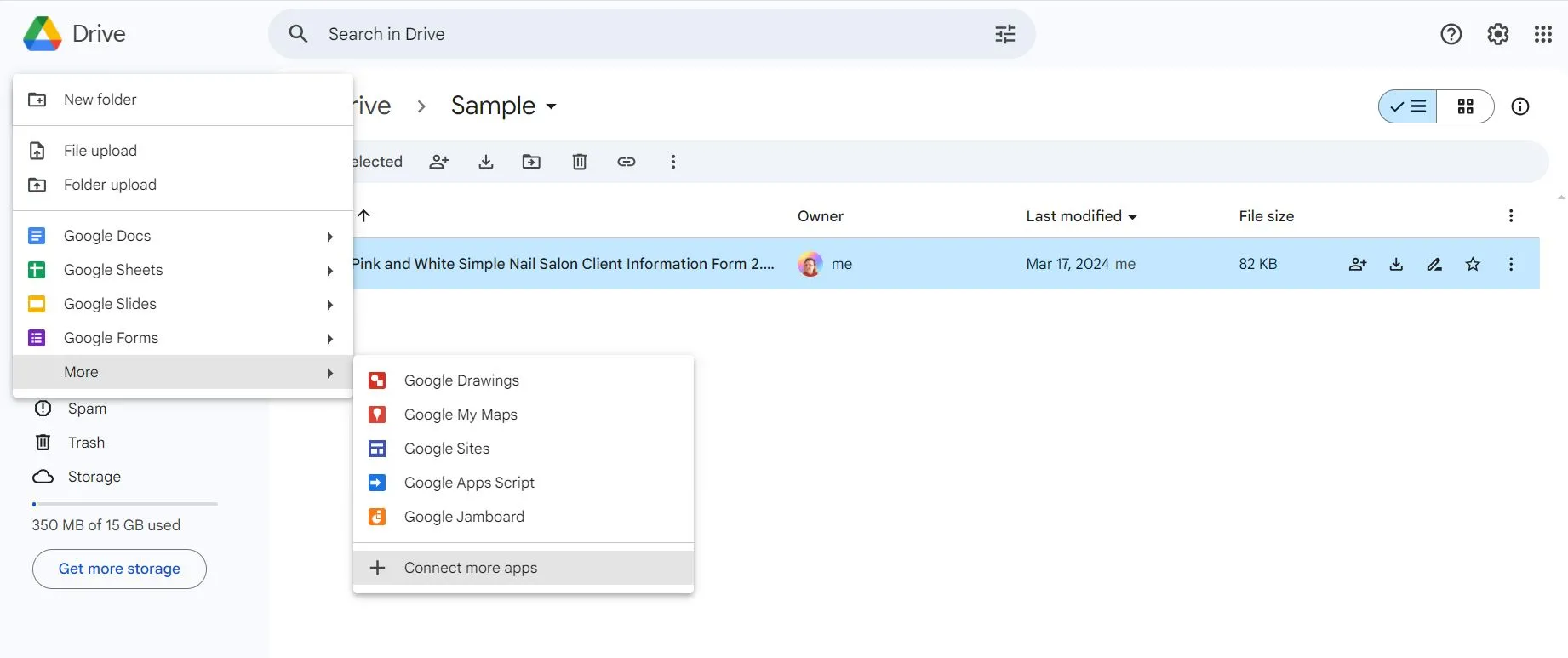
Task: Create a new Google Slides file
Action: pos(183,304)
